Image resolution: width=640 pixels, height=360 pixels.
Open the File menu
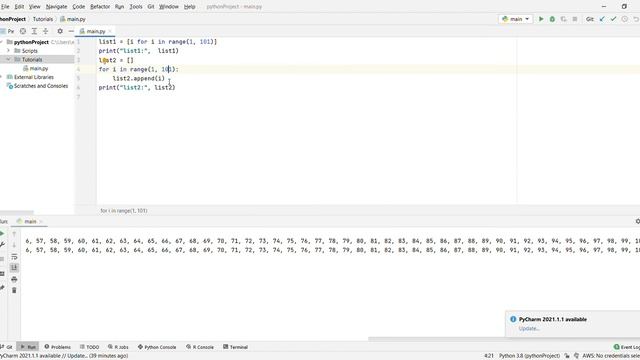pos(5,7)
